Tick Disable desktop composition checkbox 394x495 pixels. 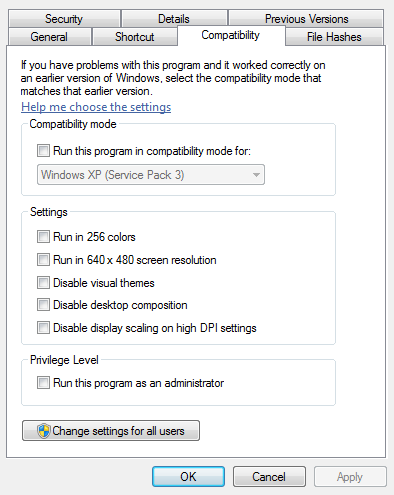click(x=43, y=305)
